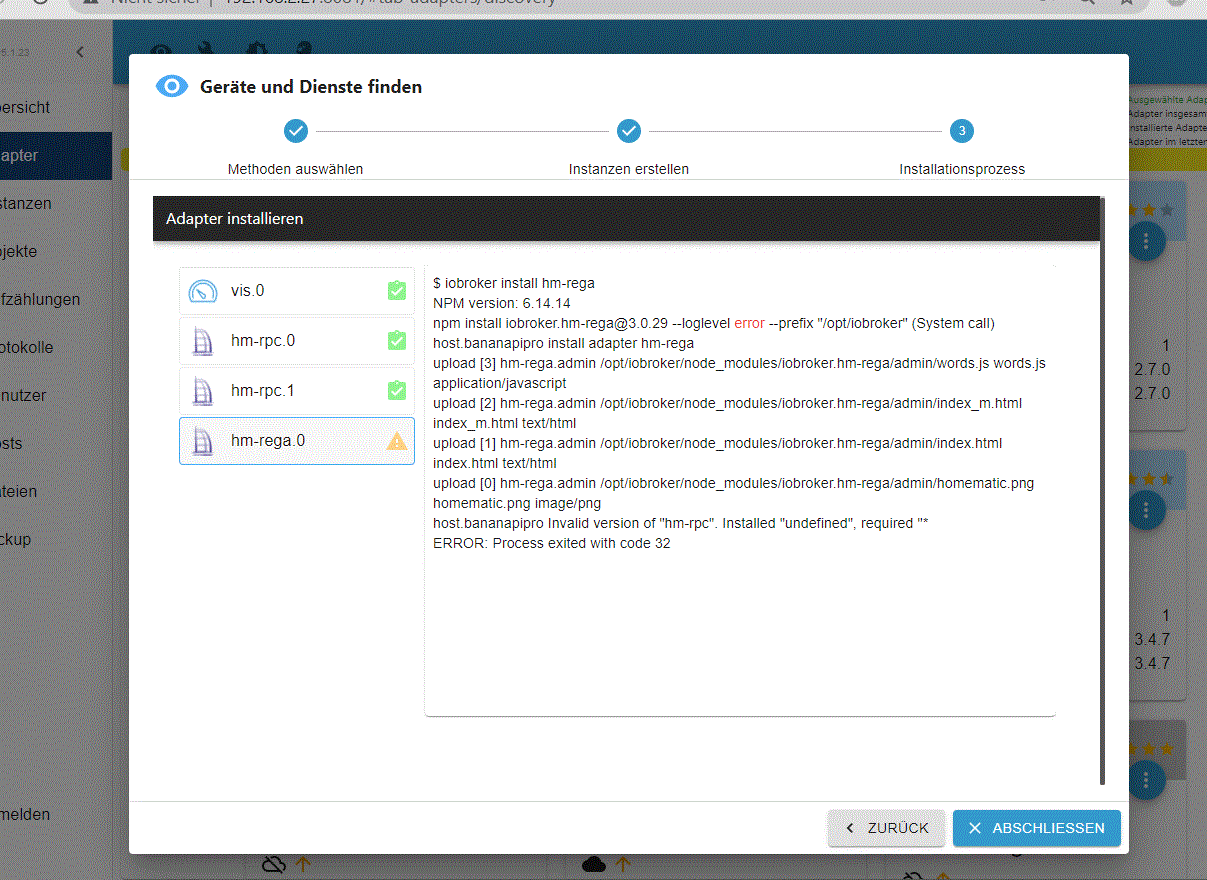Click log line 'NPM version: 6.14.14'
Image resolution: width=1207 pixels, height=880 pixels.
click(502, 303)
